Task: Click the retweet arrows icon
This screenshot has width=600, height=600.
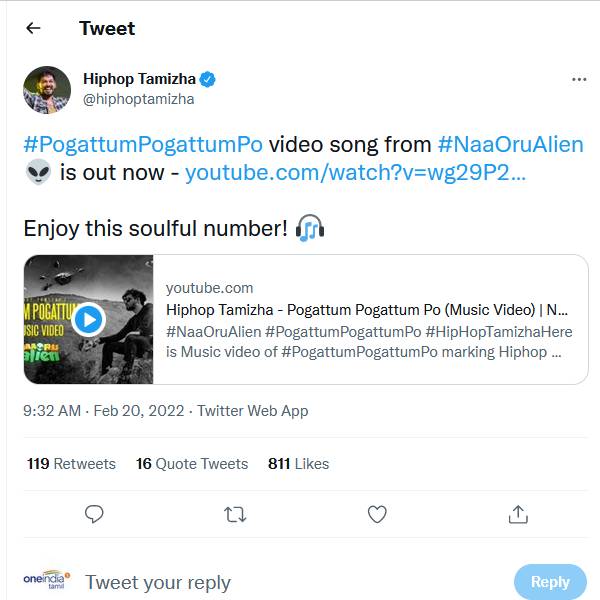Action: [x=235, y=514]
